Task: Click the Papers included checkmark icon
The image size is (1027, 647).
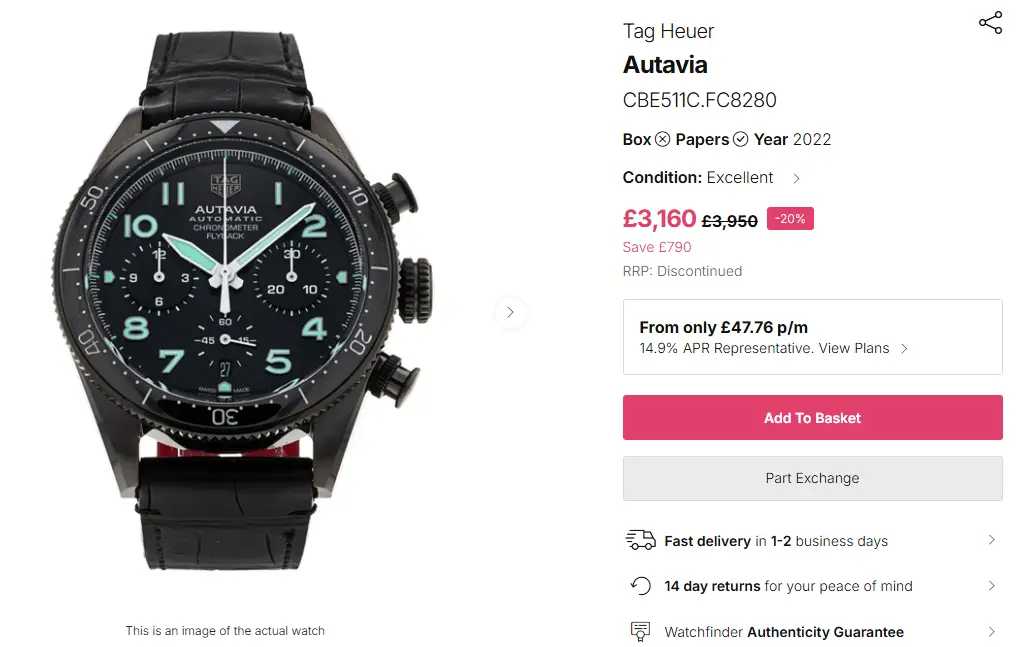Action: [740, 139]
